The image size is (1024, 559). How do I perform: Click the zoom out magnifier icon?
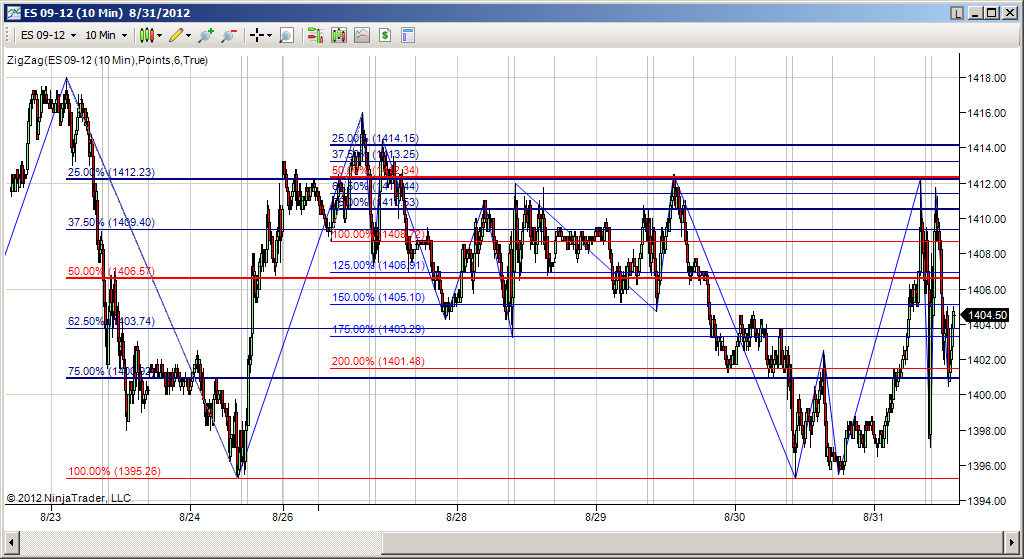pos(228,35)
